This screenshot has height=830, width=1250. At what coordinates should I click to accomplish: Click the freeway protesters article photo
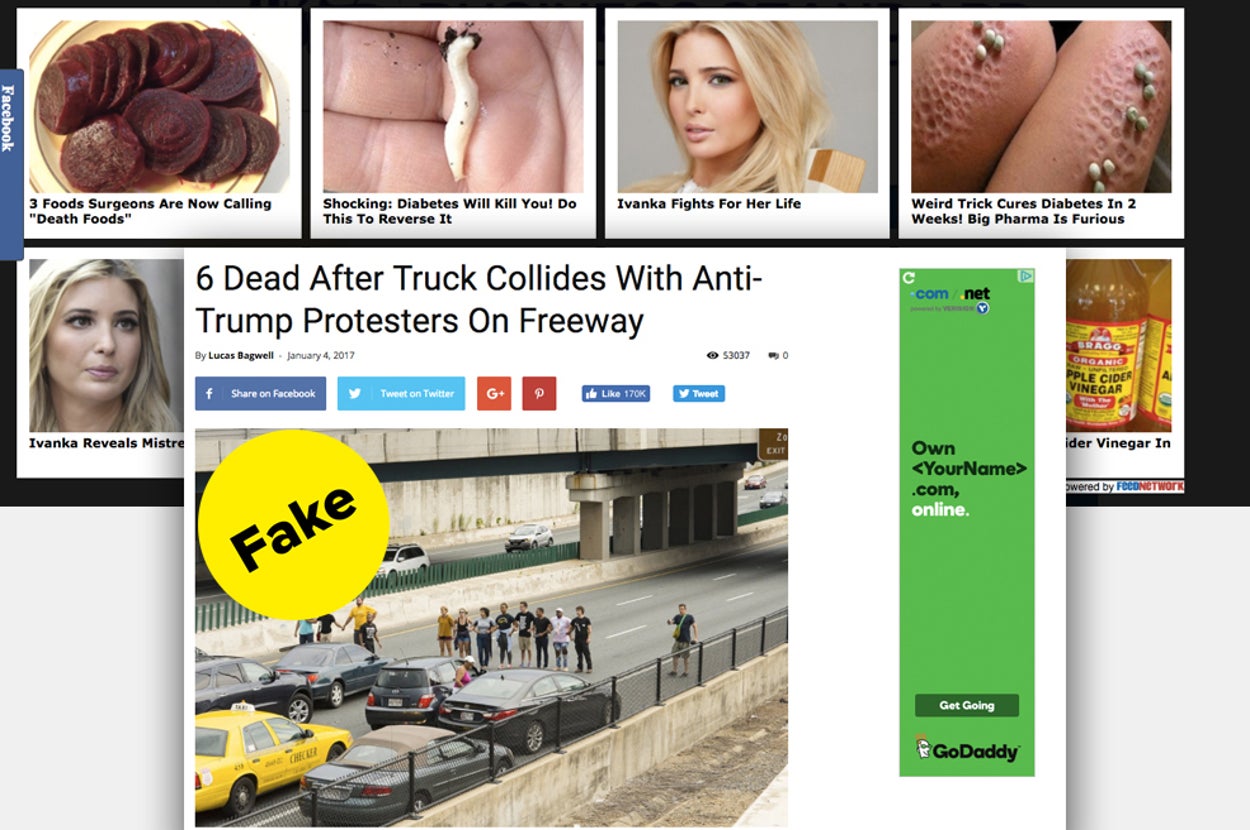pos(491,627)
